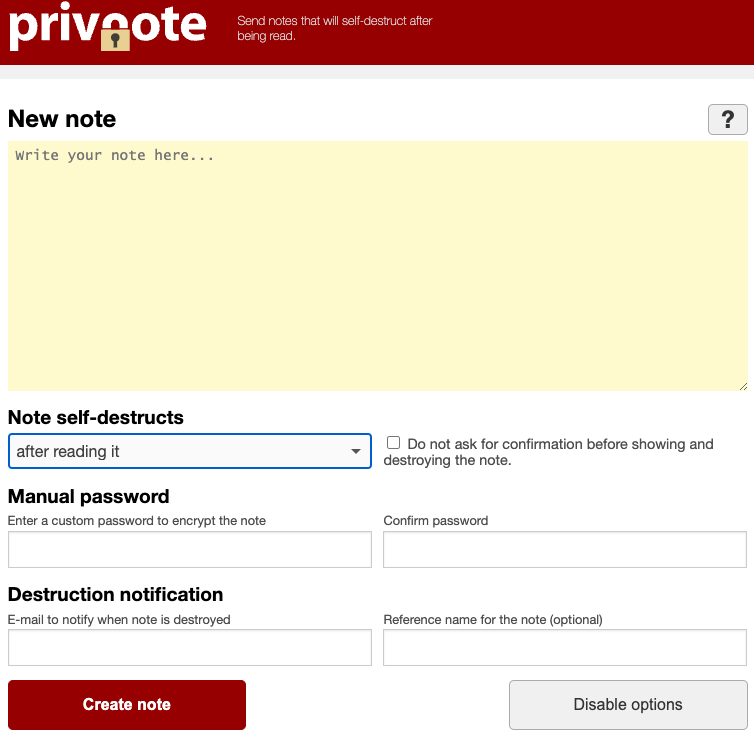This screenshot has height=752, width=754.
Task: Click the 'Do not ask for confirmation' label text
Action: (560, 444)
